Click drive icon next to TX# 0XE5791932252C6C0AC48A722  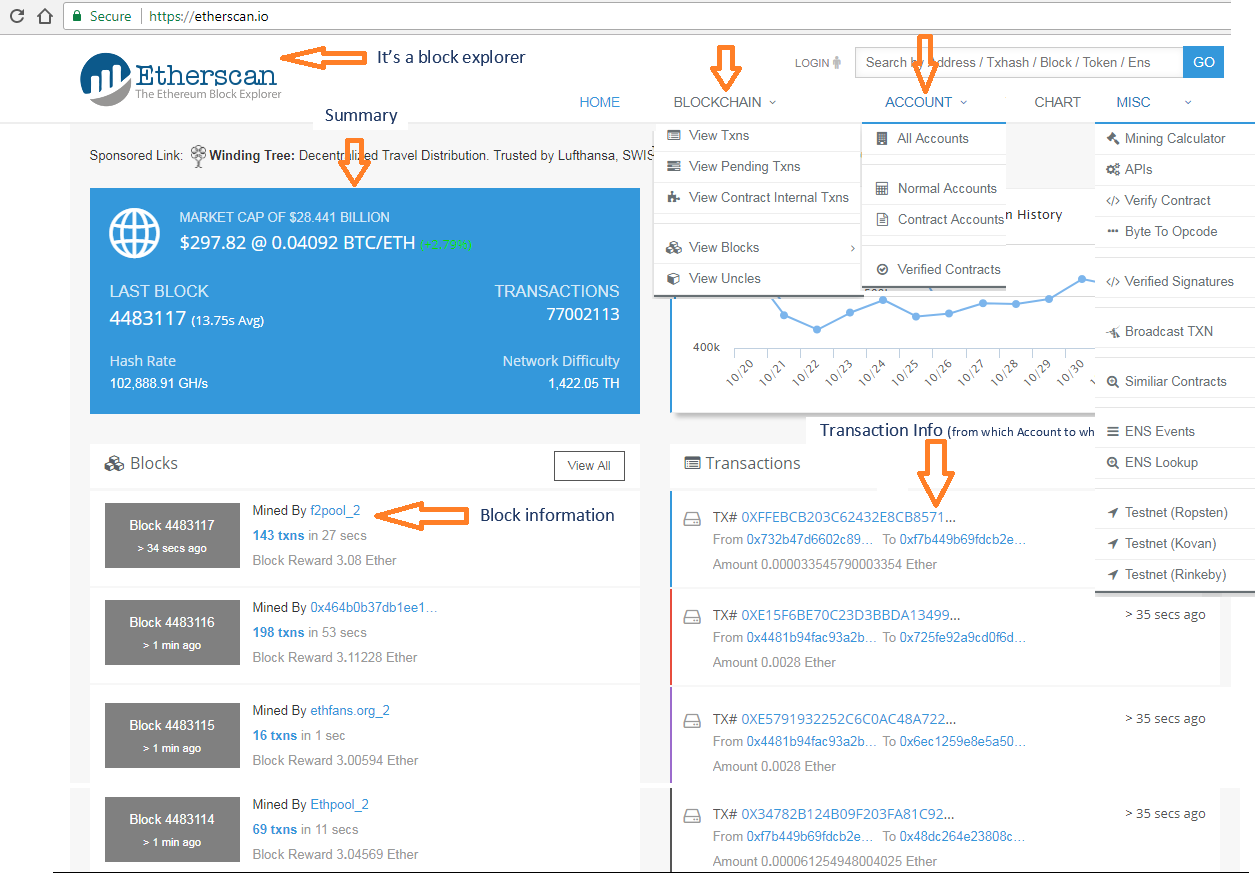[x=692, y=720]
